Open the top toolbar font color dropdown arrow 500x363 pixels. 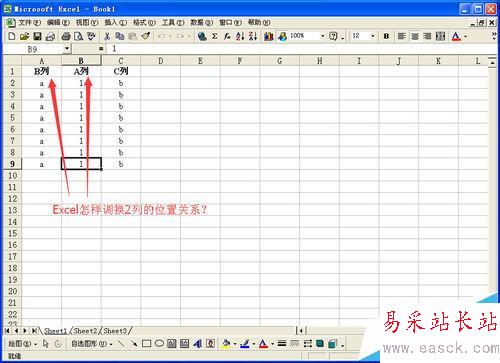click(466, 36)
